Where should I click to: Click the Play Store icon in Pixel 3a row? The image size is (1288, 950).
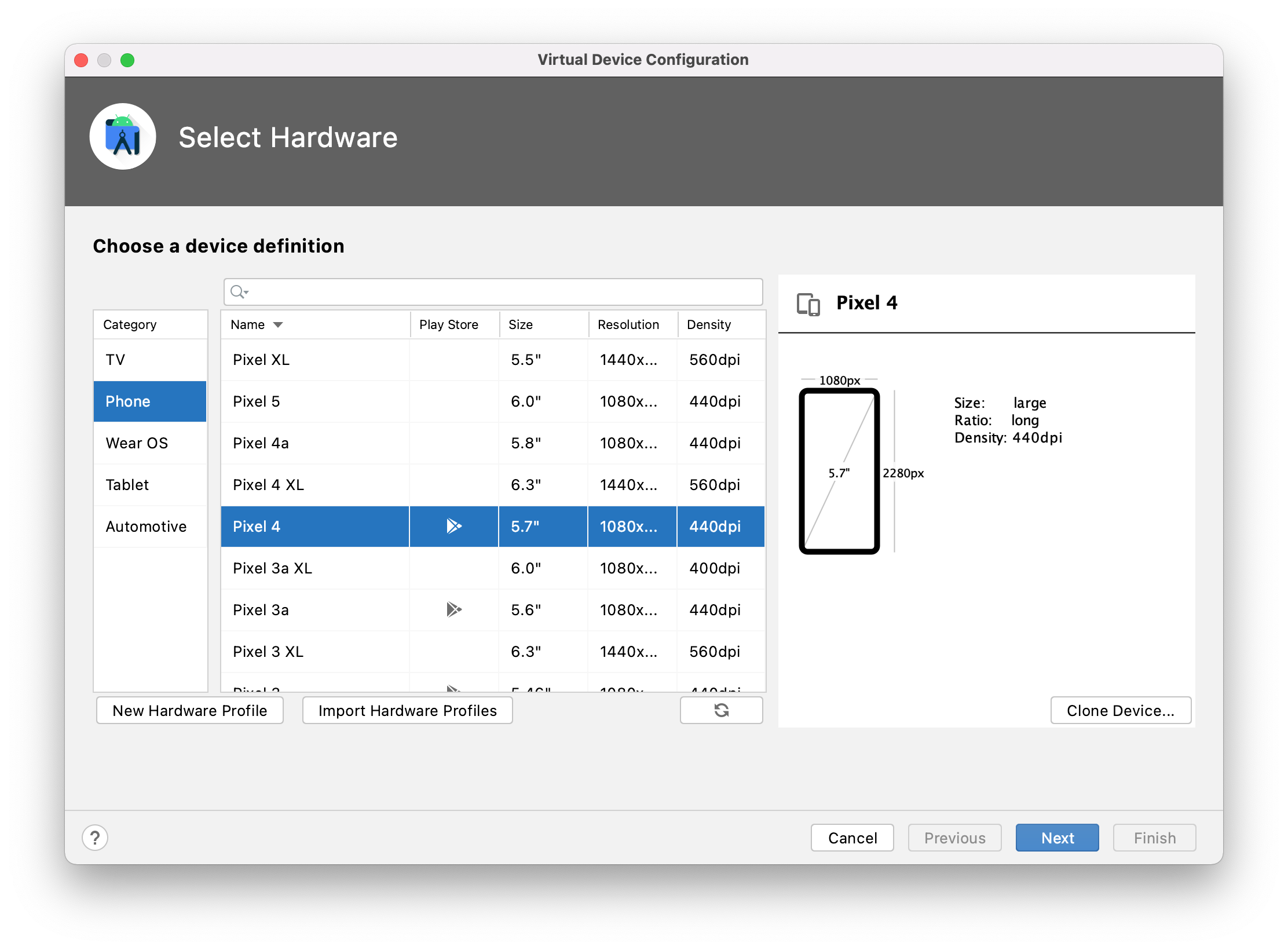(x=454, y=609)
